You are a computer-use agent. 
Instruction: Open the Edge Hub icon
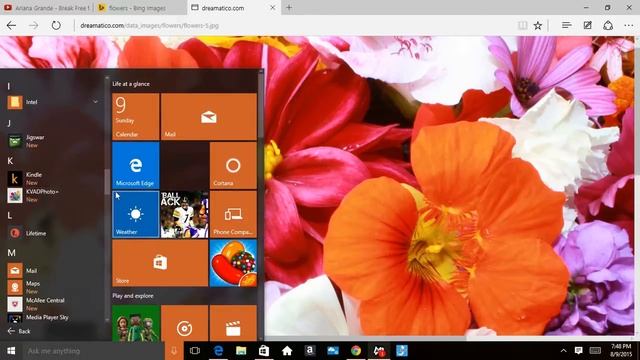click(567, 25)
